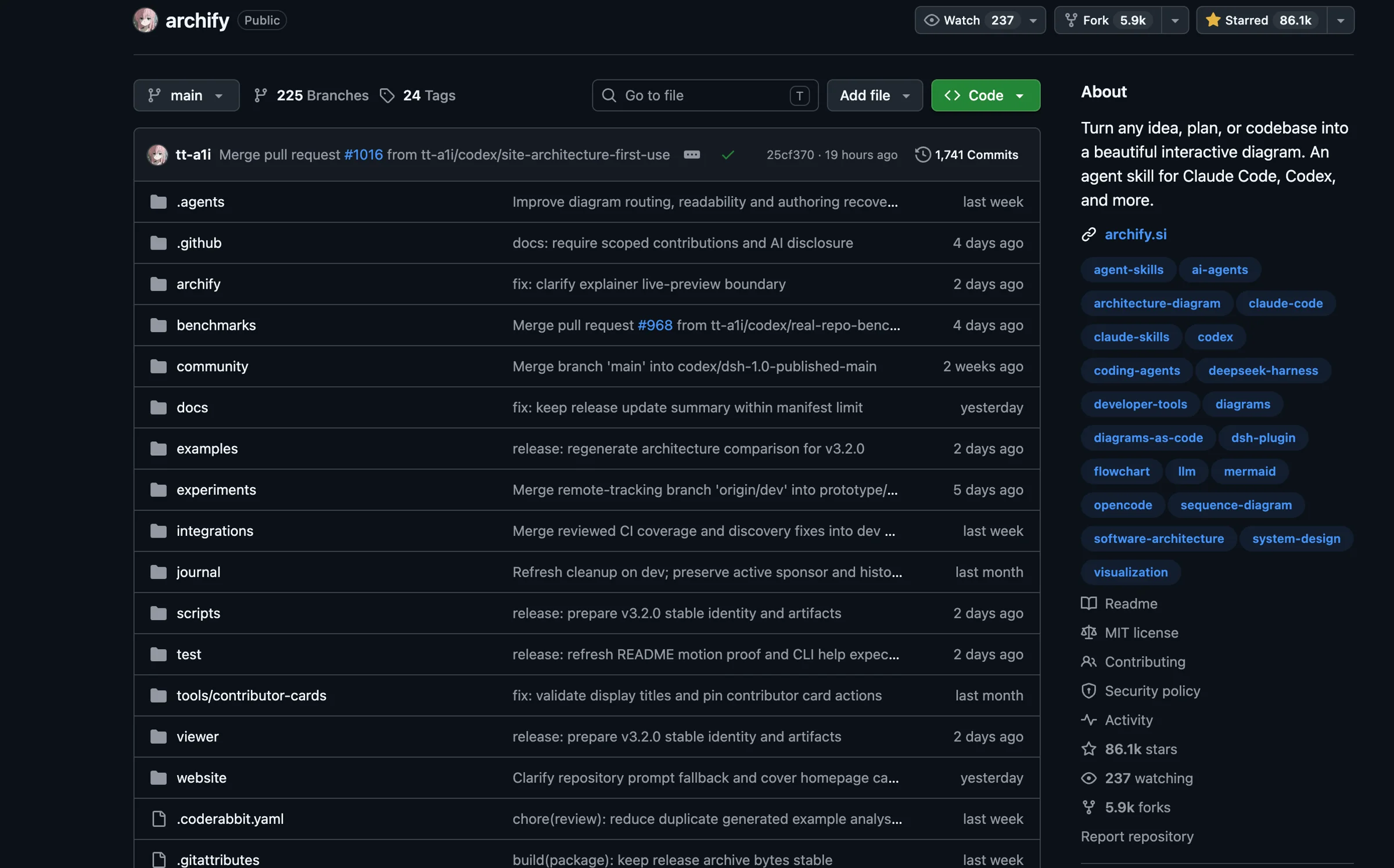Viewport: 1394px width, 868px height.
Task: Select the claude-code topic tag
Action: click(x=1285, y=303)
